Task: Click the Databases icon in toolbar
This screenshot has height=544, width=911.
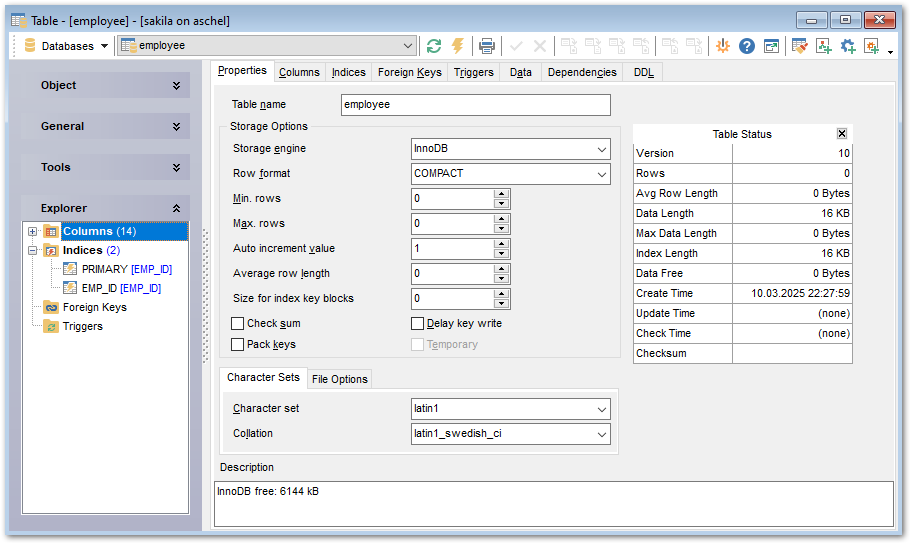Action: coord(30,46)
